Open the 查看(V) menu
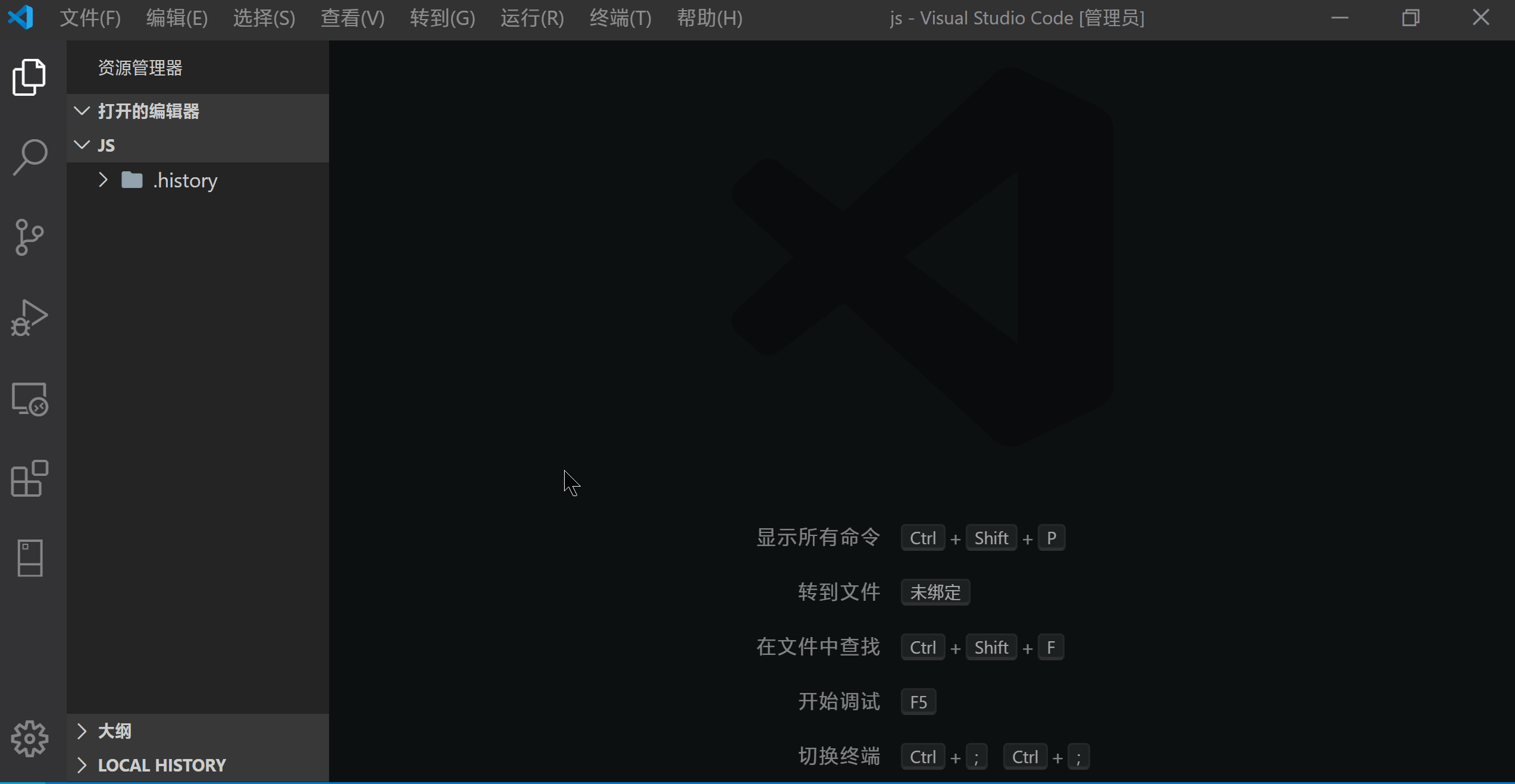Screen dimensions: 1515x784 (352, 18)
